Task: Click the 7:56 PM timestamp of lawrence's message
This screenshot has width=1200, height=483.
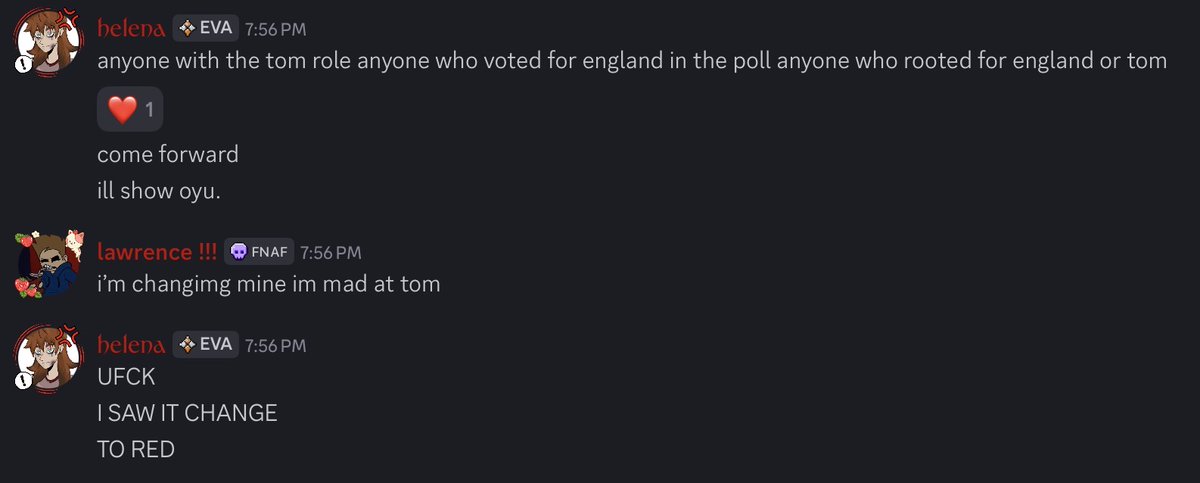Action: 330,253
